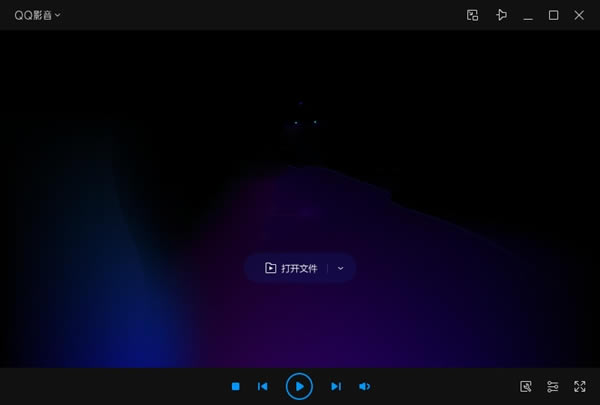Stop playback with the square button

(236, 387)
